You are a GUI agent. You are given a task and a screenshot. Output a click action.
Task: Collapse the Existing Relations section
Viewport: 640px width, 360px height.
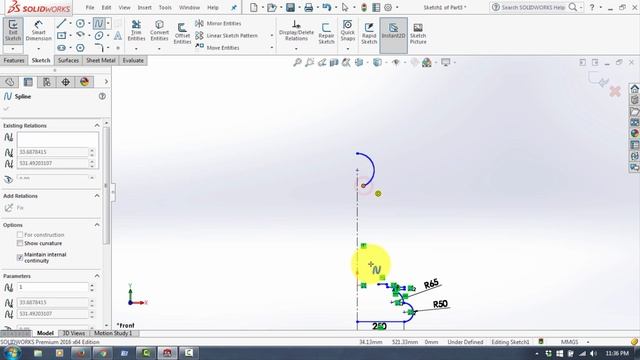tap(97, 125)
